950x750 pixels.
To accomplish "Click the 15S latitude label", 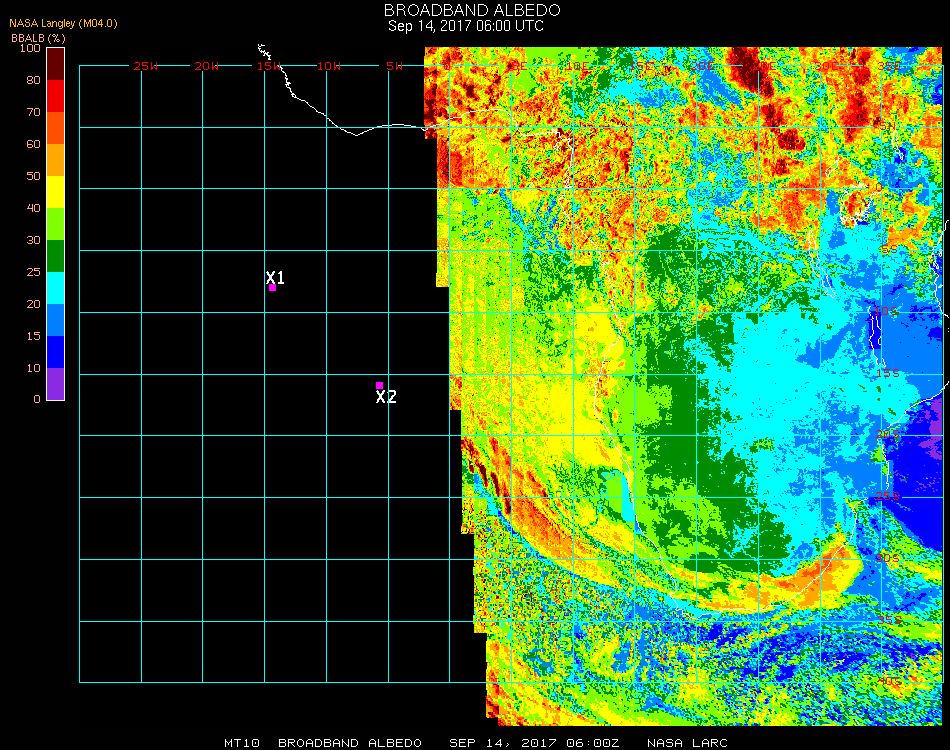I will (884, 373).
